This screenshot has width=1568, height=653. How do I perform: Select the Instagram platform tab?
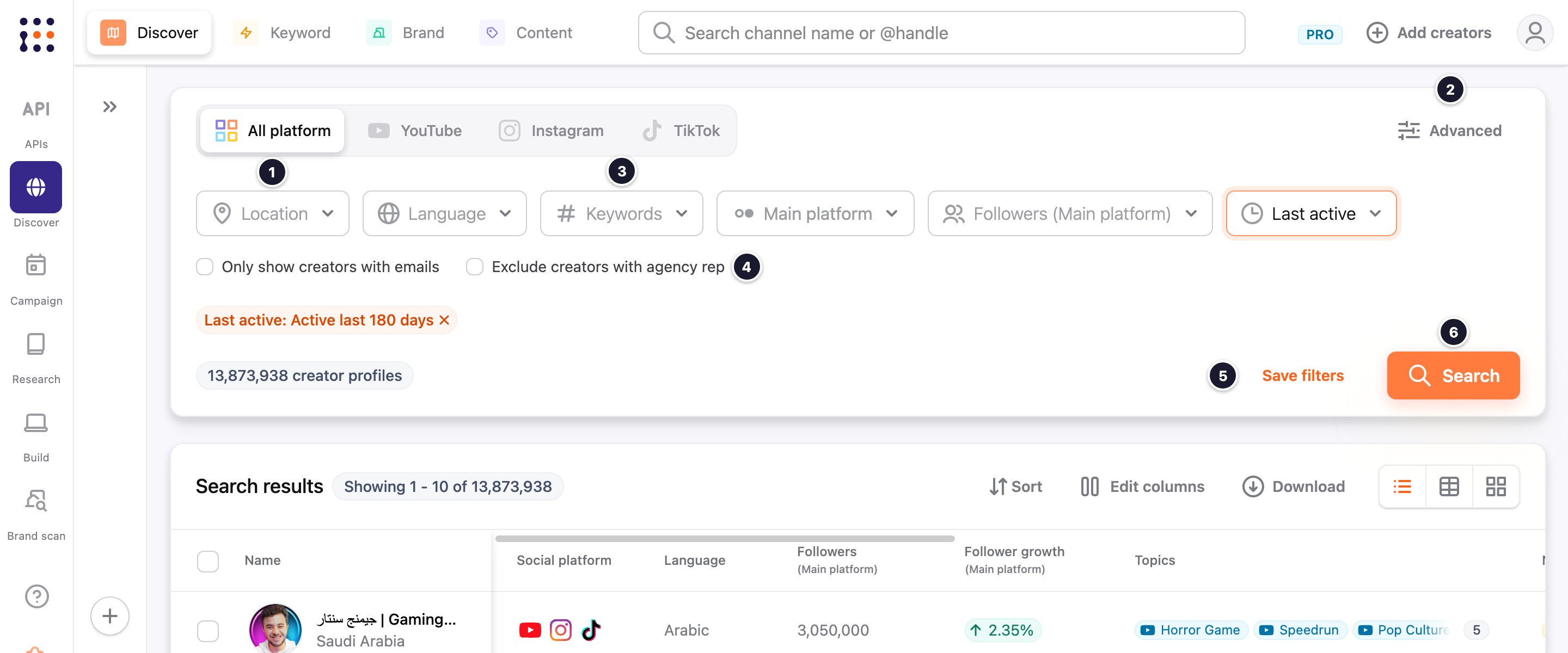pos(551,130)
